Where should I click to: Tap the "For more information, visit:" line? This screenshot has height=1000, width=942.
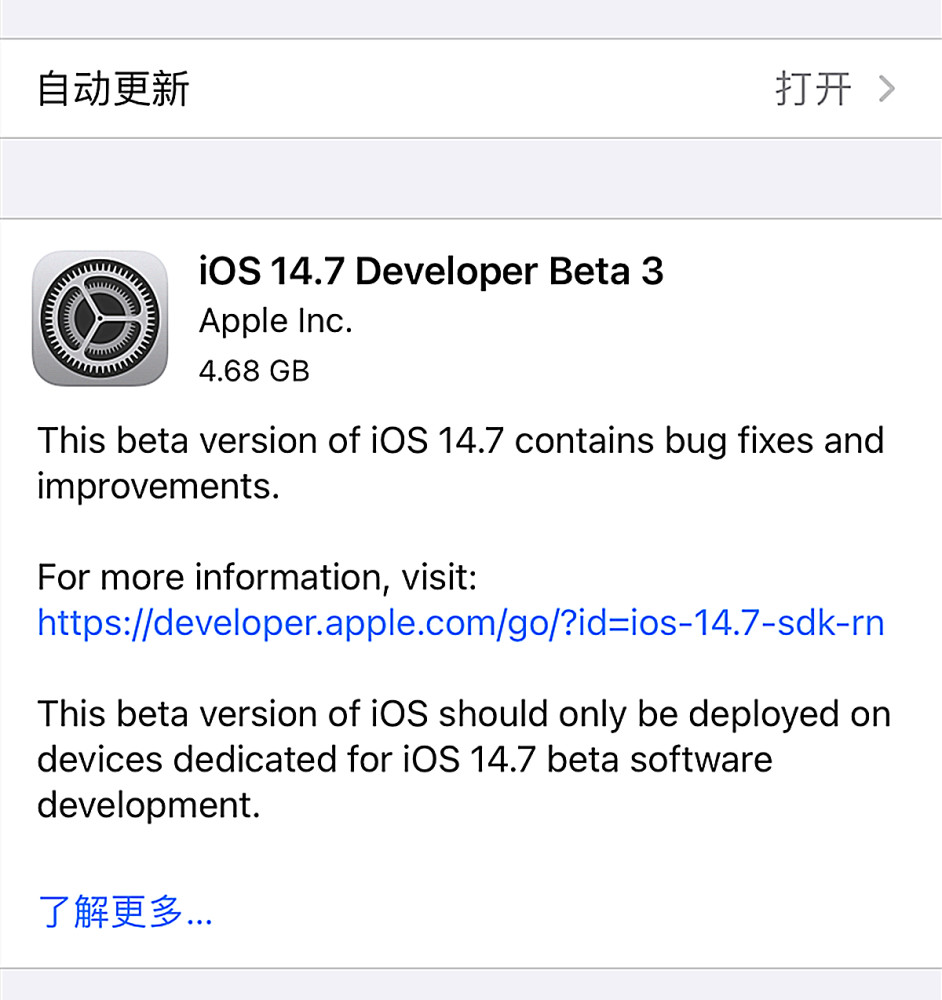pyautogui.click(x=257, y=577)
